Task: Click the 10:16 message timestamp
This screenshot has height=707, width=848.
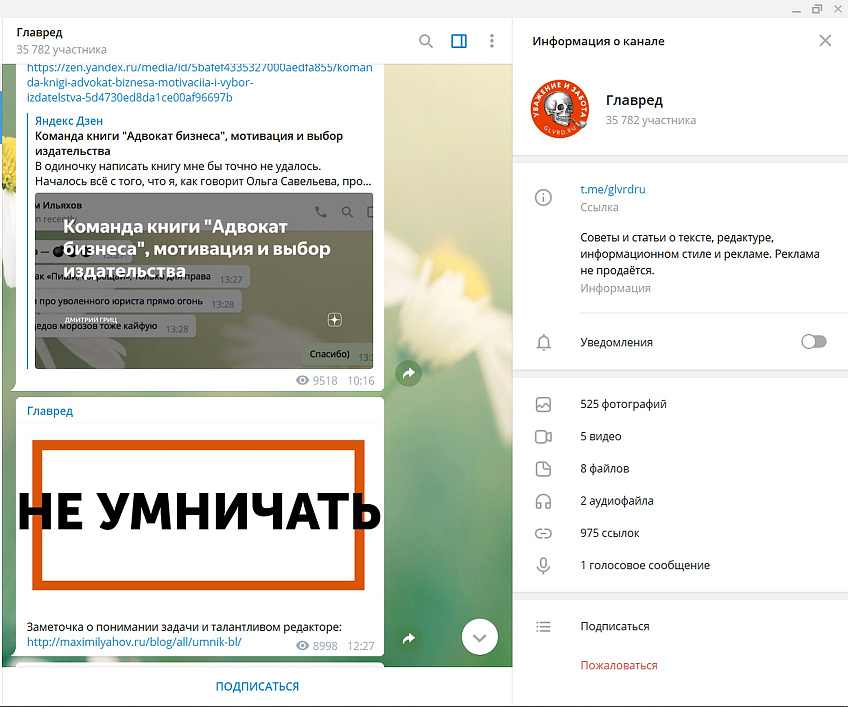Action: click(361, 381)
